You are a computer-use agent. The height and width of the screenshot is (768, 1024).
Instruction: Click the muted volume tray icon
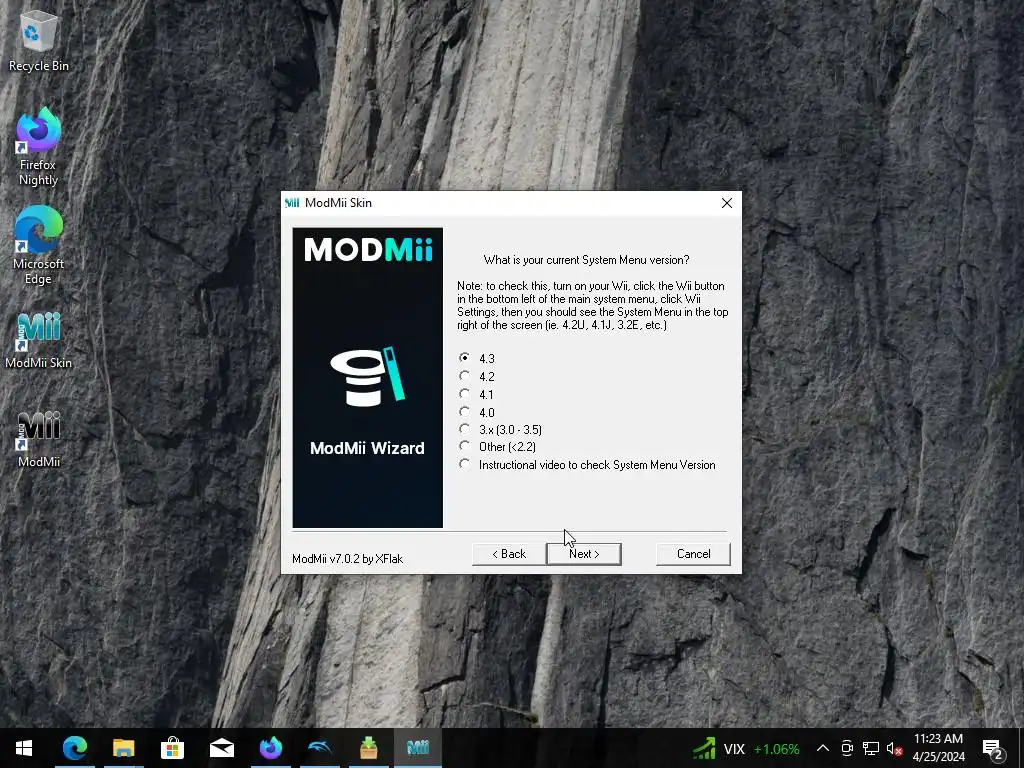coord(894,748)
